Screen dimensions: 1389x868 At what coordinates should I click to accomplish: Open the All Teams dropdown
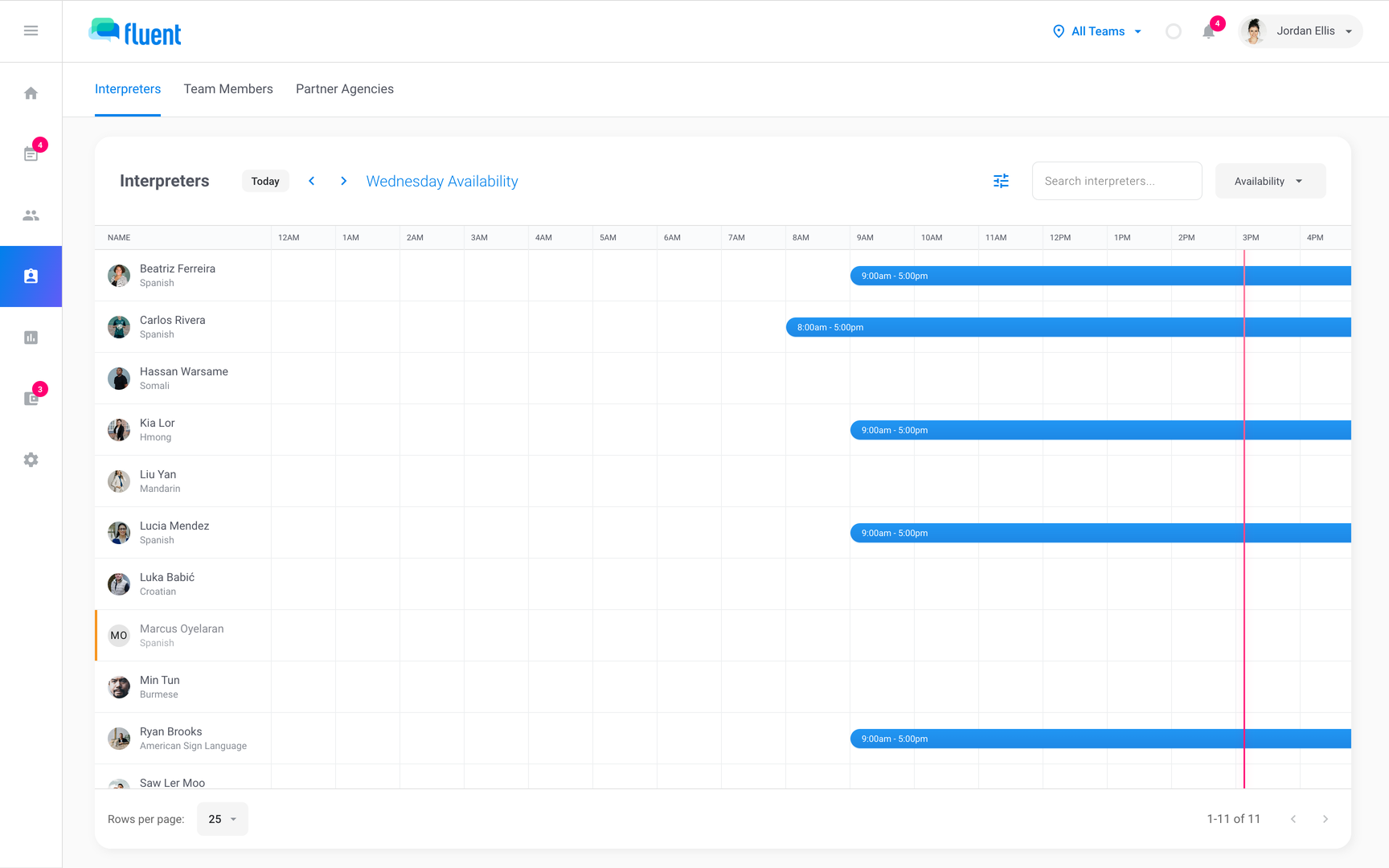[x=1097, y=31]
